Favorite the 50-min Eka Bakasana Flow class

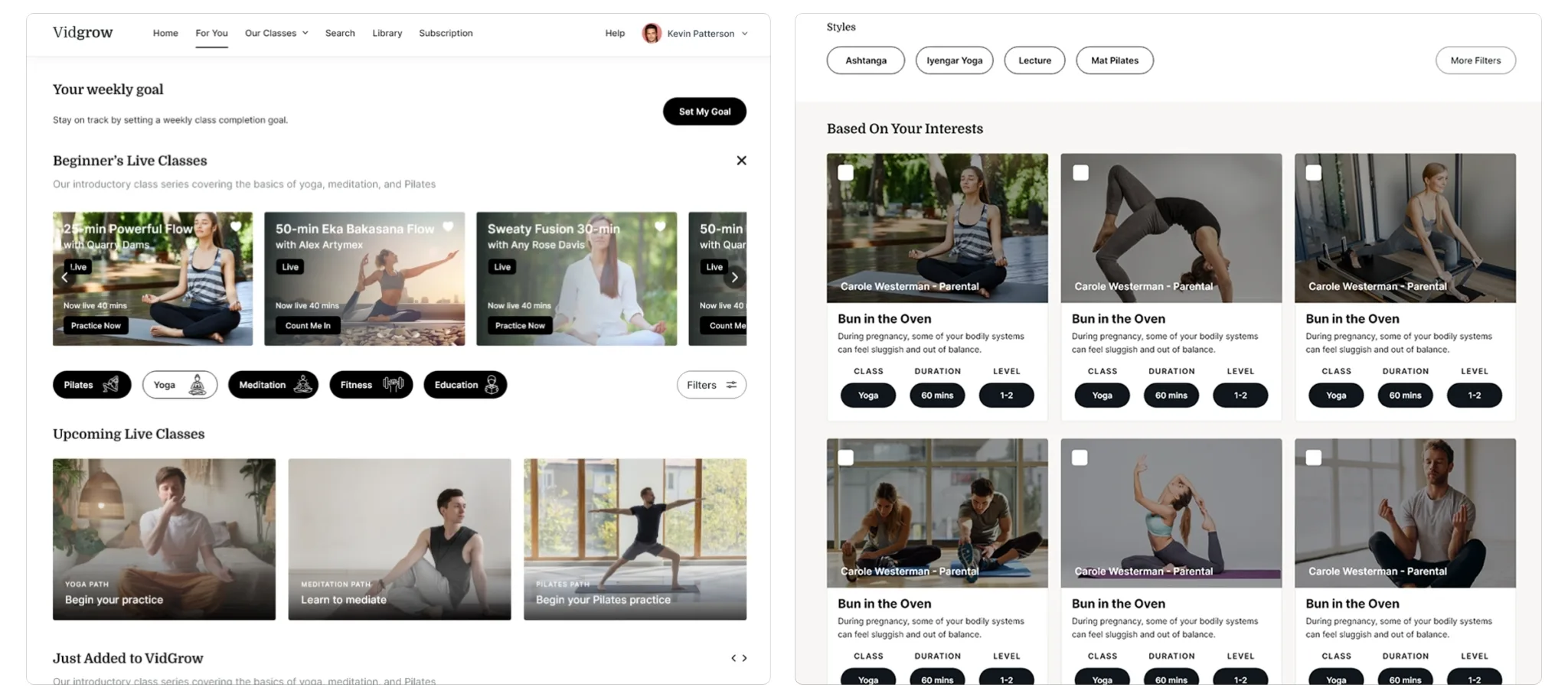click(448, 227)
